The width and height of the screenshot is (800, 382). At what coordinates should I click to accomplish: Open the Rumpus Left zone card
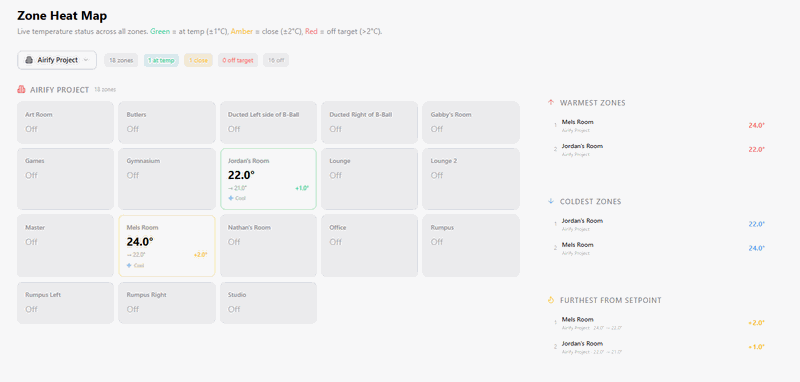point(65,303)
